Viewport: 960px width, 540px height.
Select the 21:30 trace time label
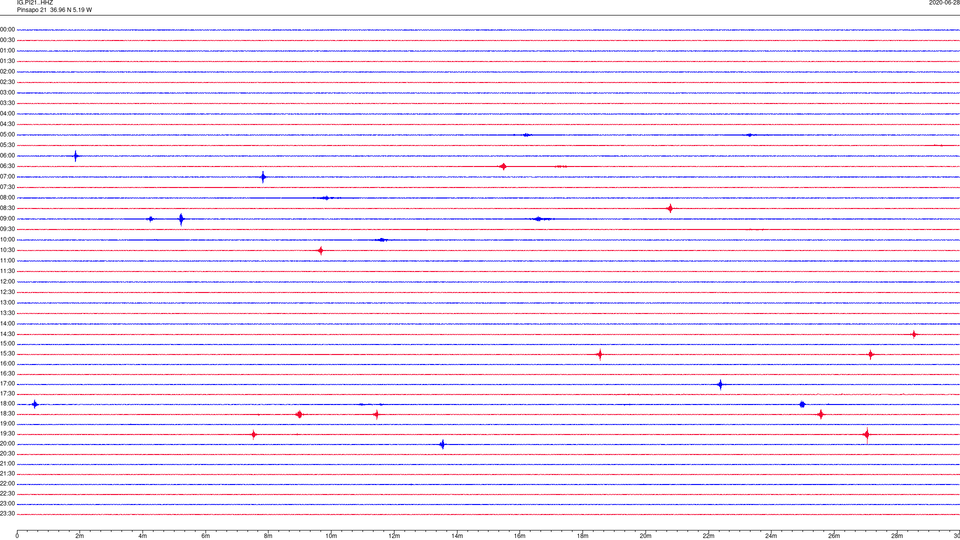7,474
